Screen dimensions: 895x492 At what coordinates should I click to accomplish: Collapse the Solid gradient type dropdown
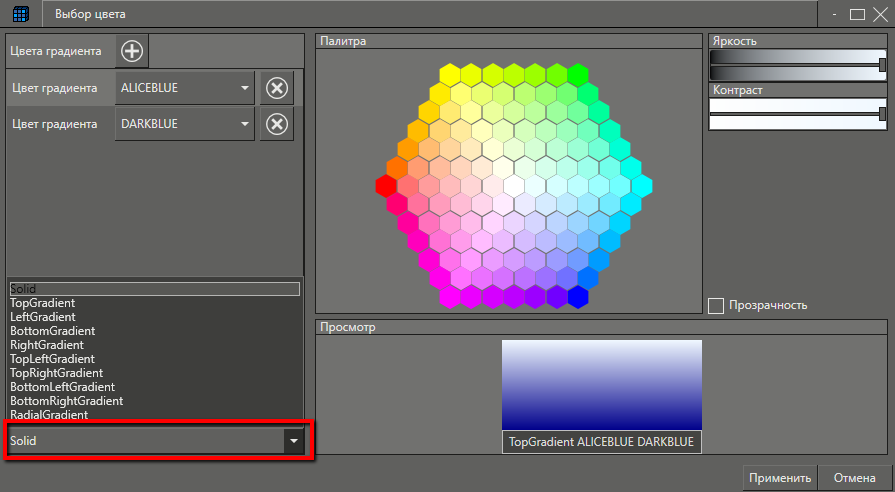[x=293, y=440]
